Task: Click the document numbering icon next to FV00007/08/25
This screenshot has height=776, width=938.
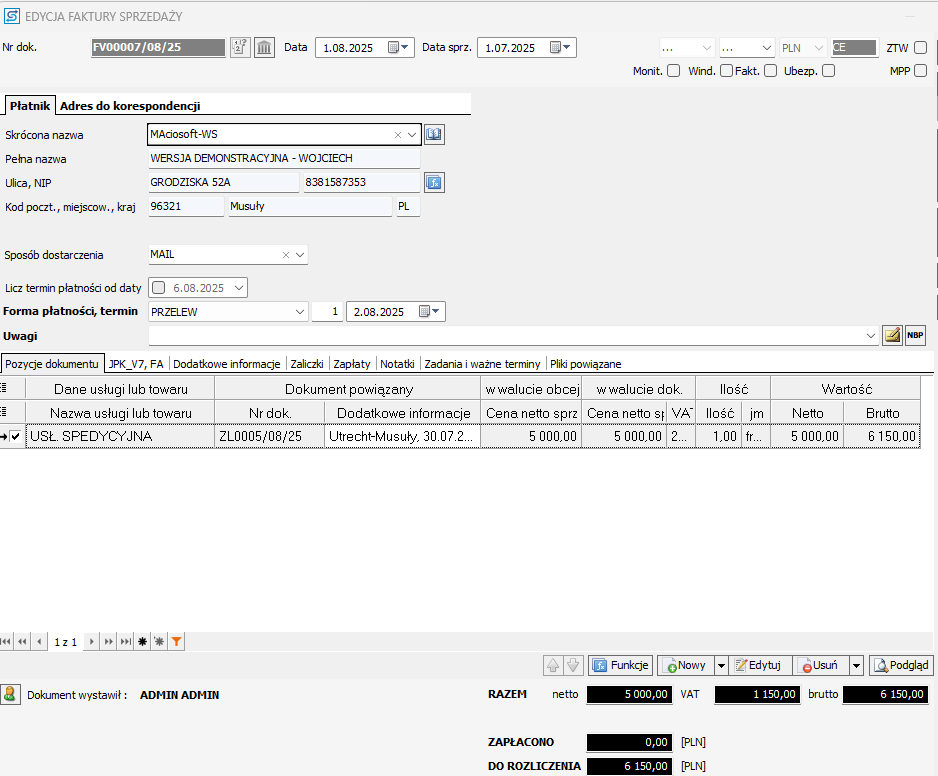Action: coord(240,48)
